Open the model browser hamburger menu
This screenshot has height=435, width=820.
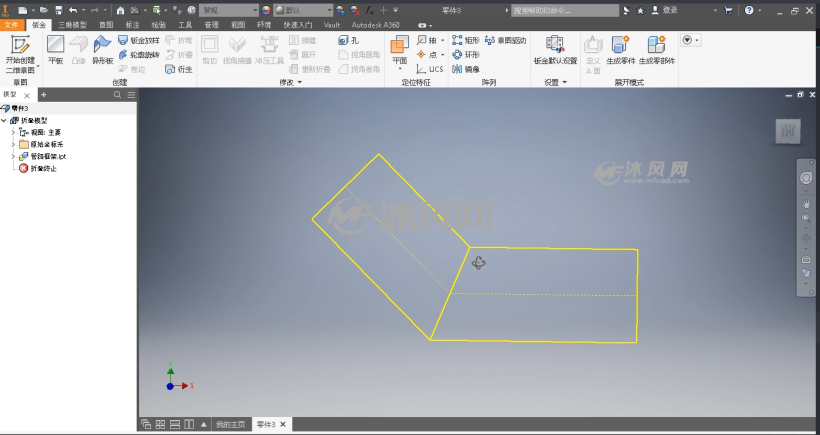(131, 95)
